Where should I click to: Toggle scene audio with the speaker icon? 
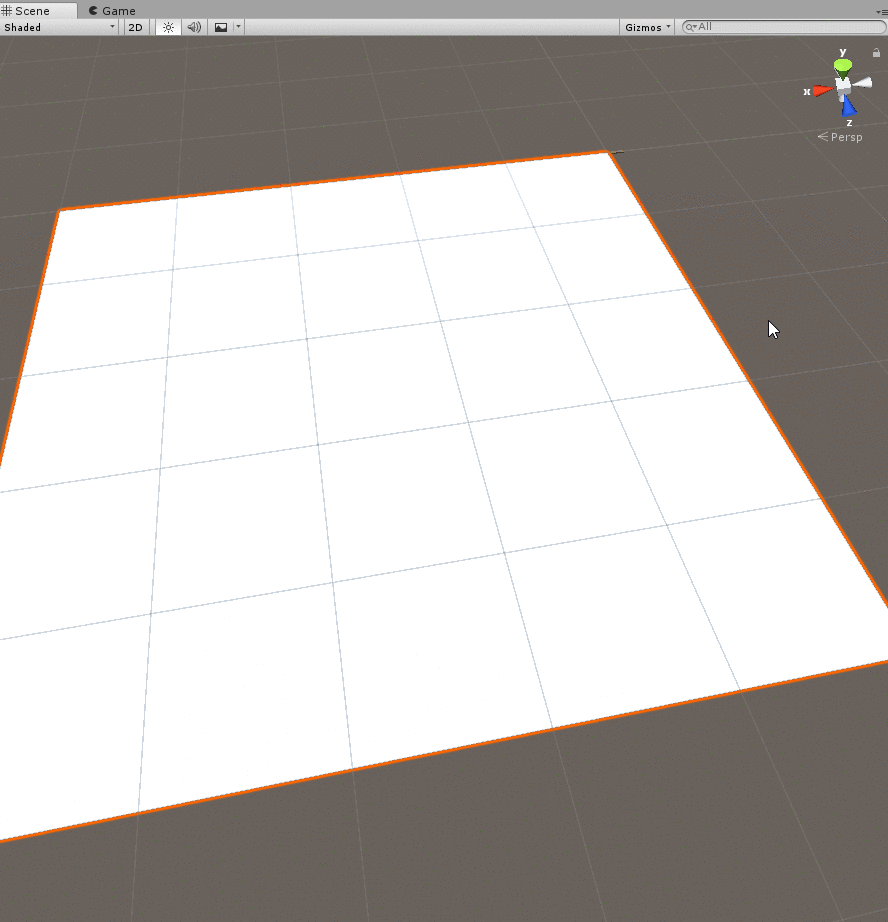pyautogui.click(x=194, y=27)
